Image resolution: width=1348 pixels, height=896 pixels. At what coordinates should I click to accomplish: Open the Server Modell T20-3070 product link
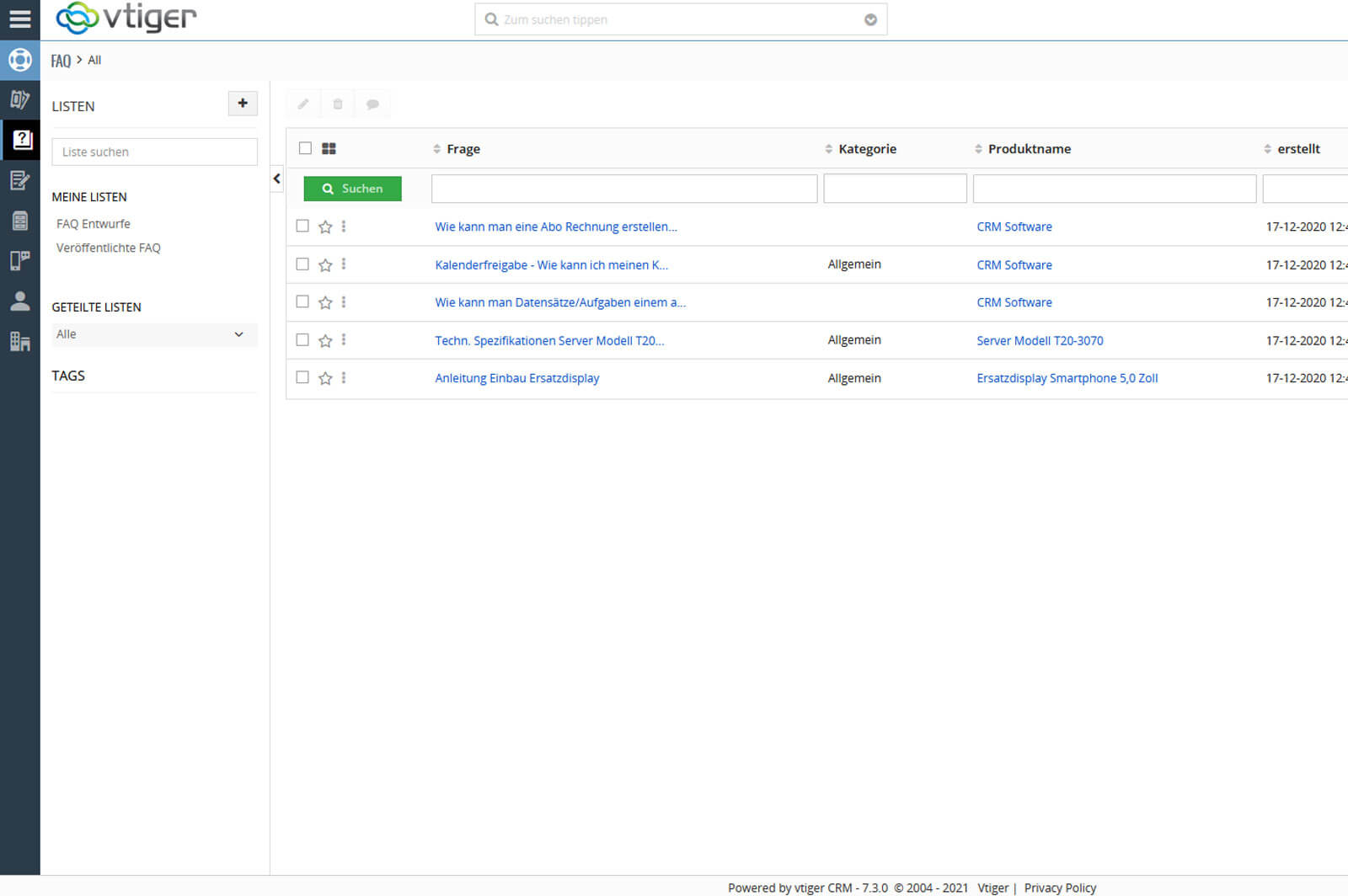[1040, 341]
